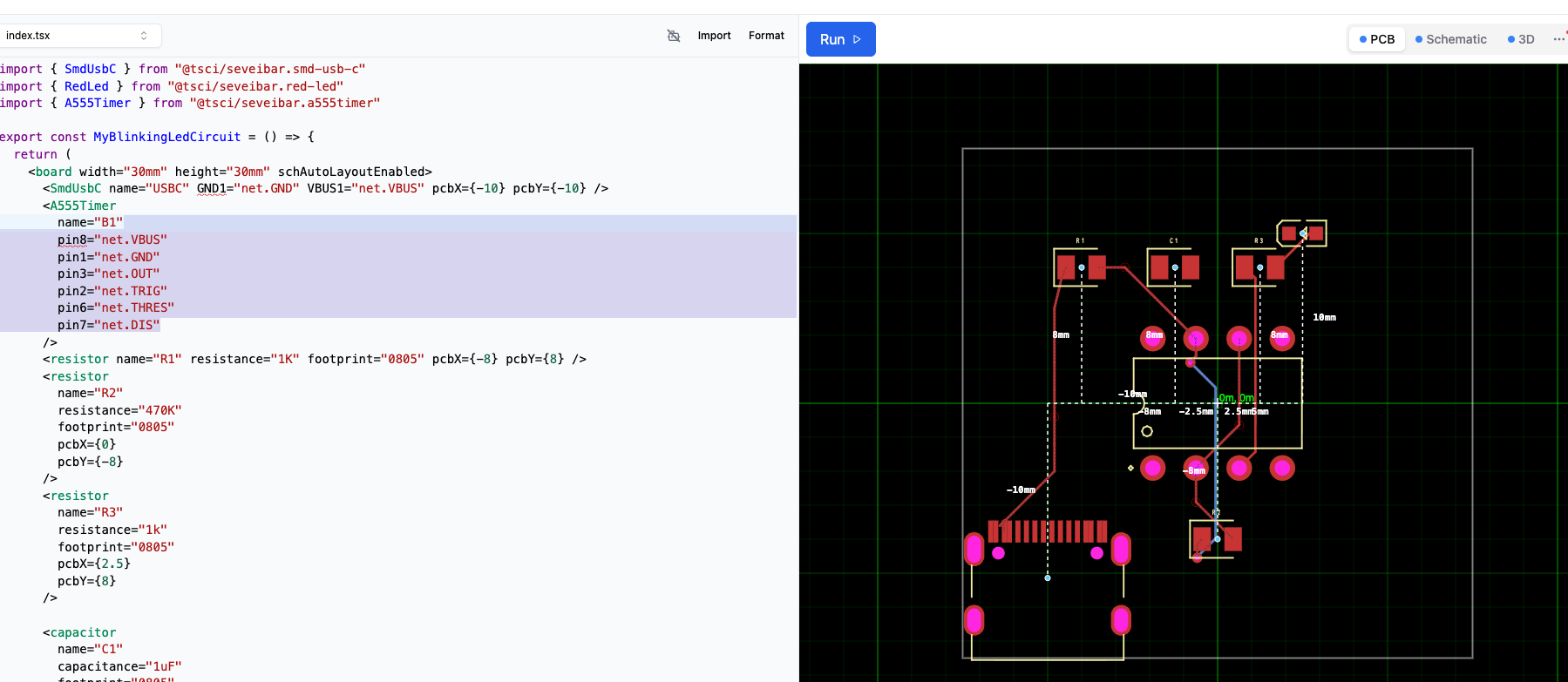The width and height of the screenshot is (1568, 682).
Task: Open the 3D view tab
Action: tap(1521, 39)
